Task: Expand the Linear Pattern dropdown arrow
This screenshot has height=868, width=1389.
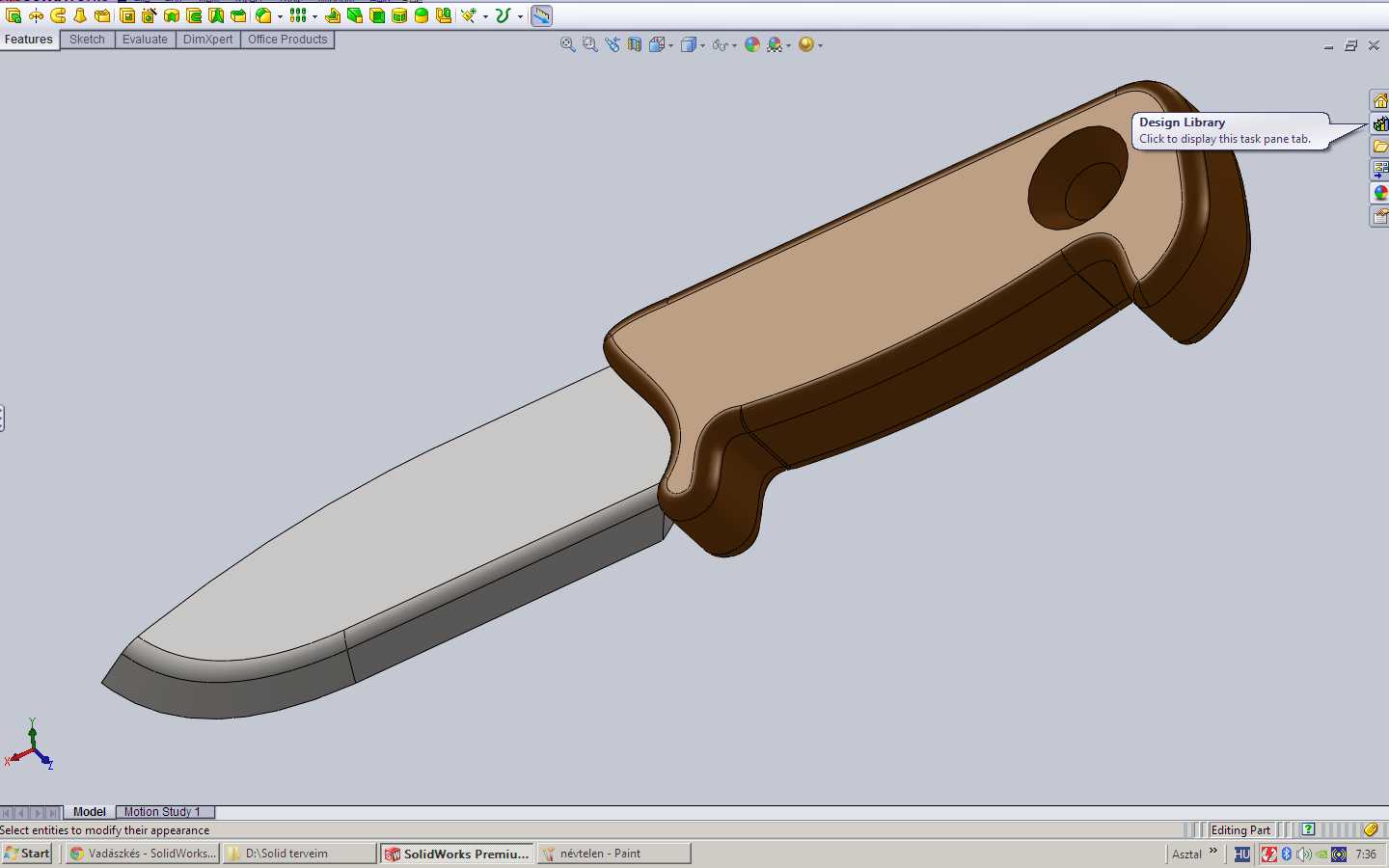Action: point(314,16)
